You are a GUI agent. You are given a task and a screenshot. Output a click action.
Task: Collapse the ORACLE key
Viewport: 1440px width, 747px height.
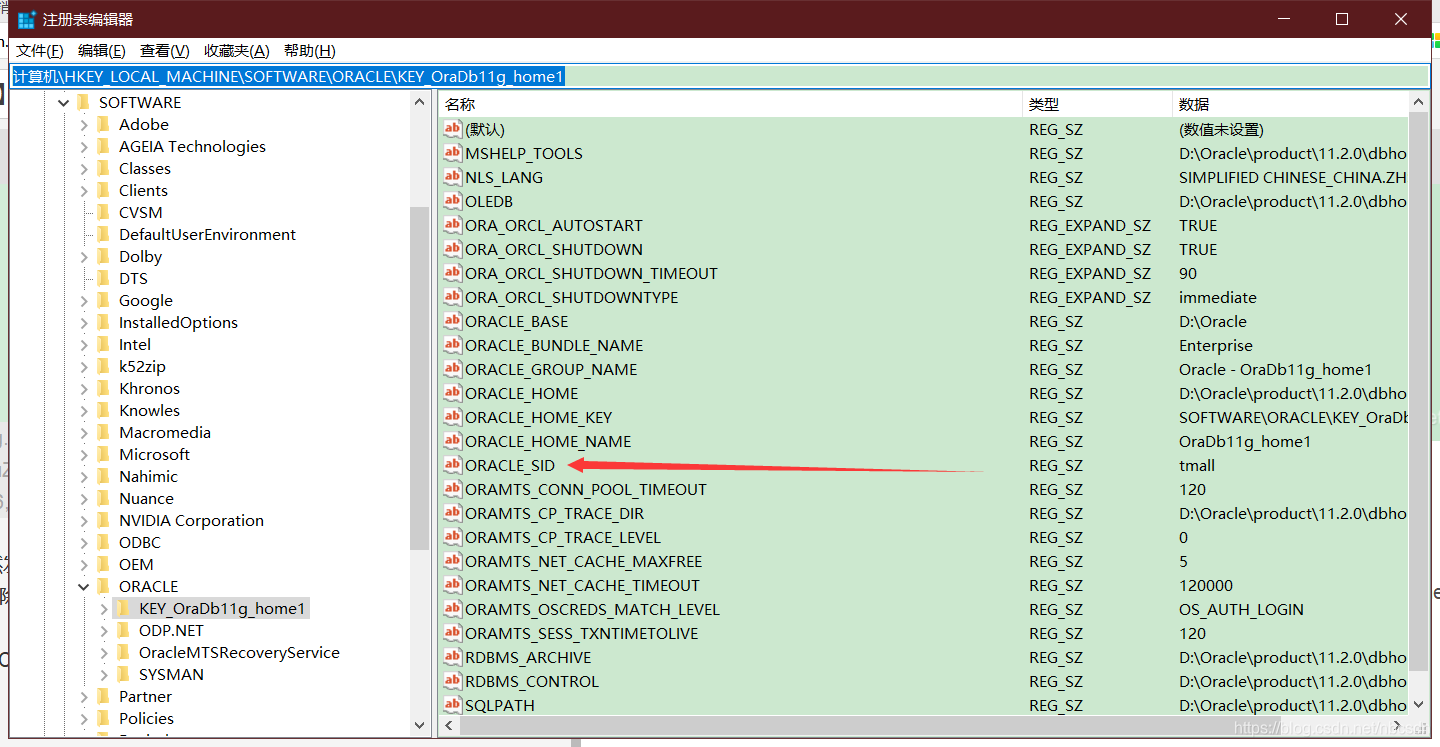tap(84, 586)
